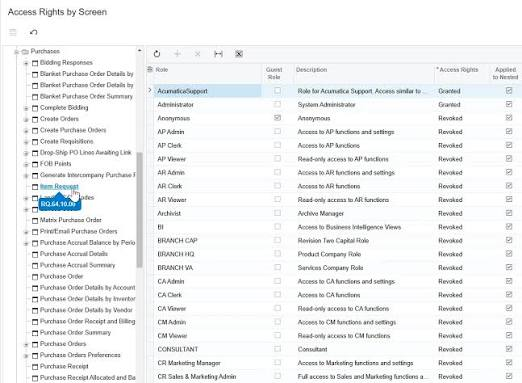The image size is (522, 383).
Task: Toggle Guest Role checkbox for Anonymous
Action: click(277, 118)
